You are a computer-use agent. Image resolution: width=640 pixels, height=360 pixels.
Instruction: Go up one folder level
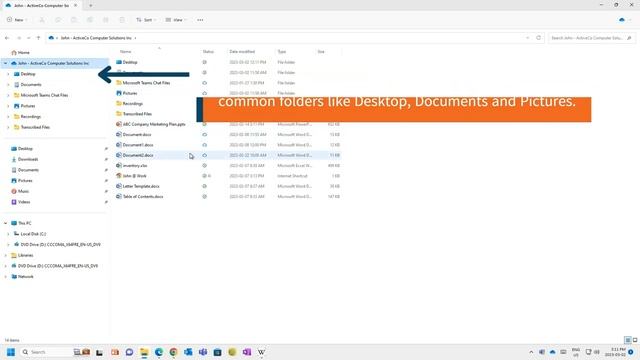(38, 38)
